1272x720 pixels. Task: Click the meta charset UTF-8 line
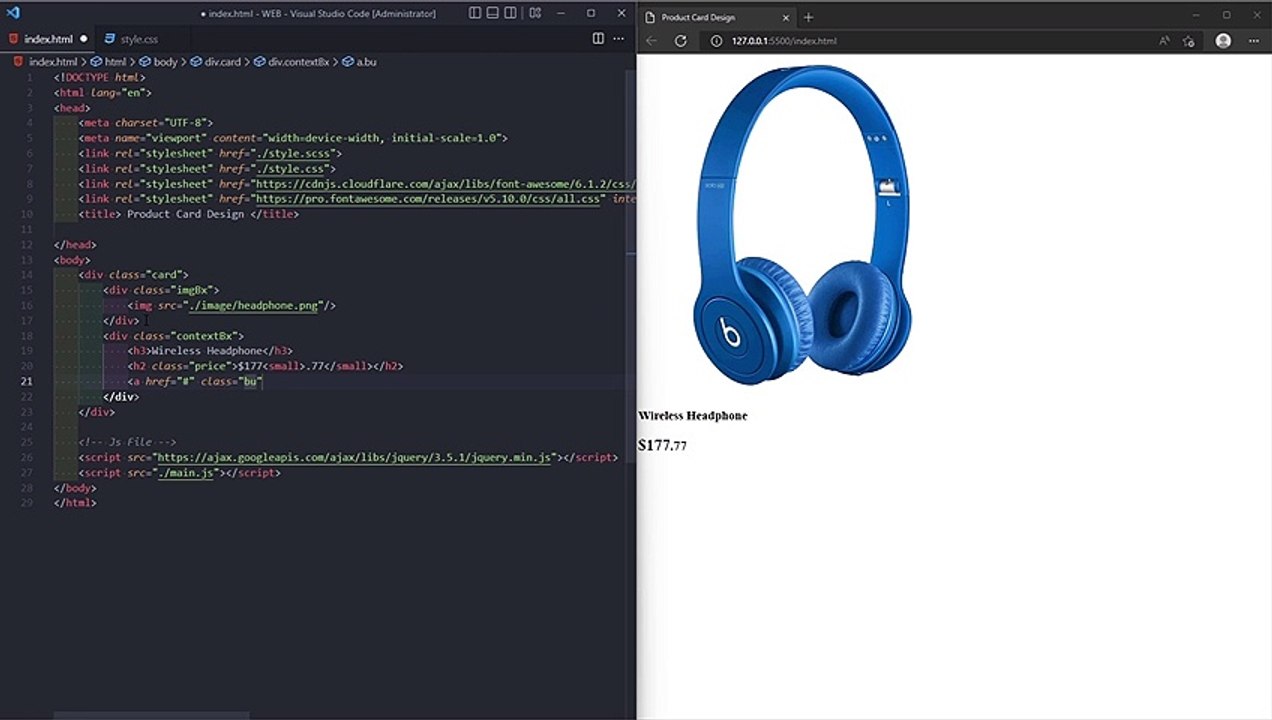146,123
